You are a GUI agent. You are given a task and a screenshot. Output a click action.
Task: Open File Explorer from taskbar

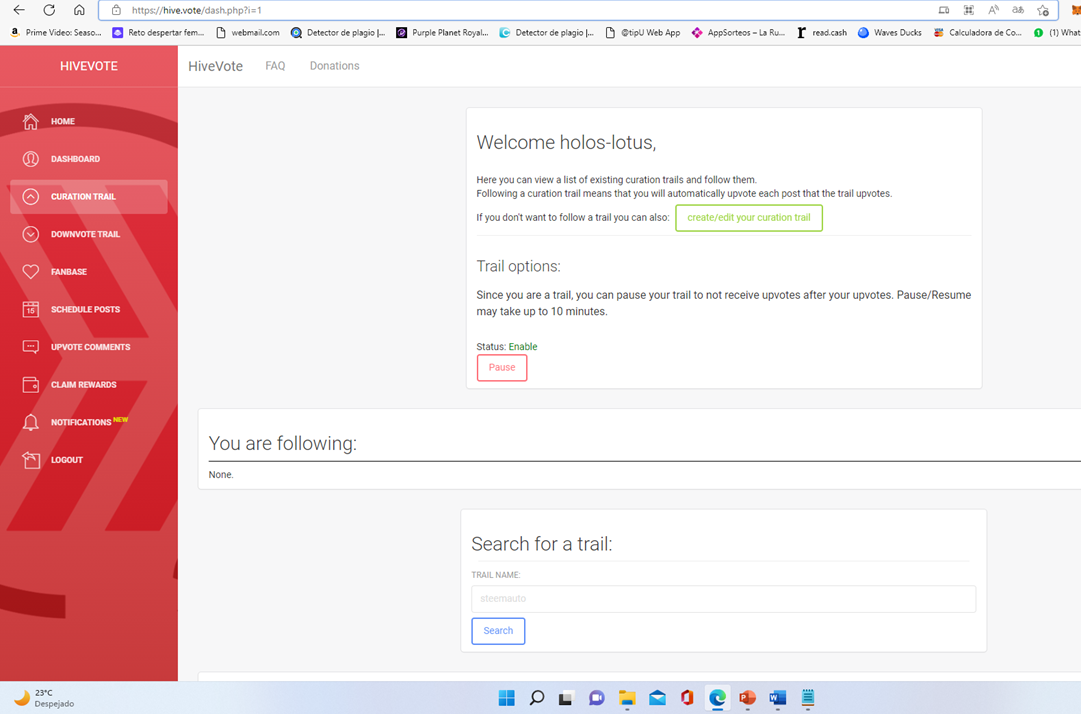pos(627,698)
